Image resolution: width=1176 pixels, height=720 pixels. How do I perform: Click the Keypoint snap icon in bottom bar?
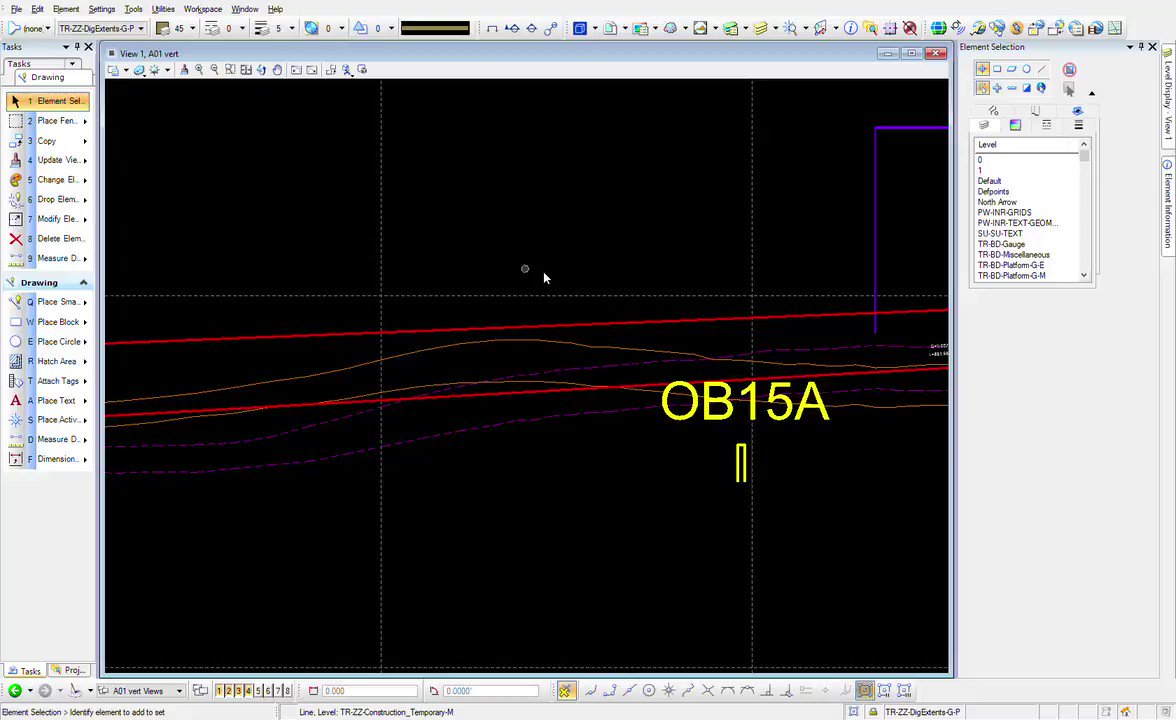tap(610, 691)
